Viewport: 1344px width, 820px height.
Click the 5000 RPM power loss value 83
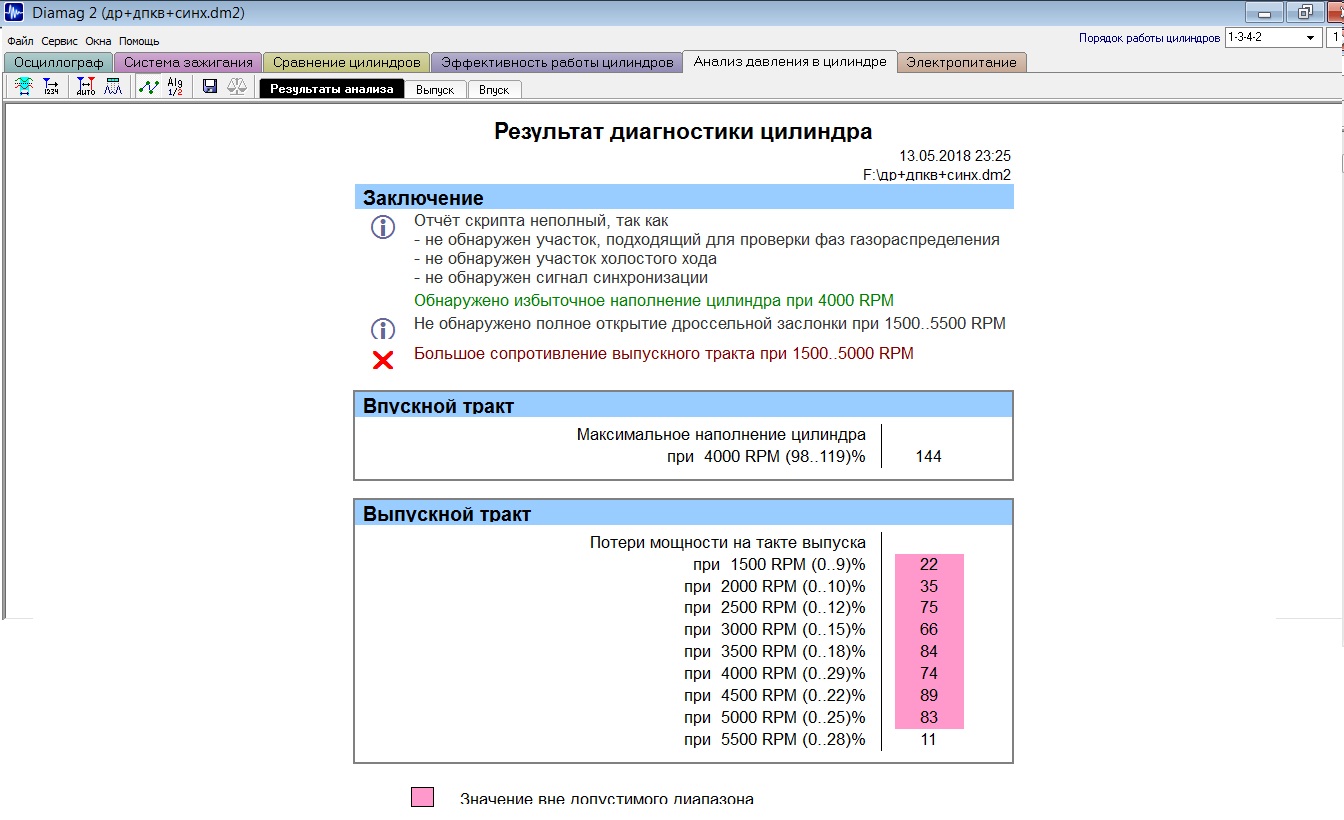coord(929,718)
